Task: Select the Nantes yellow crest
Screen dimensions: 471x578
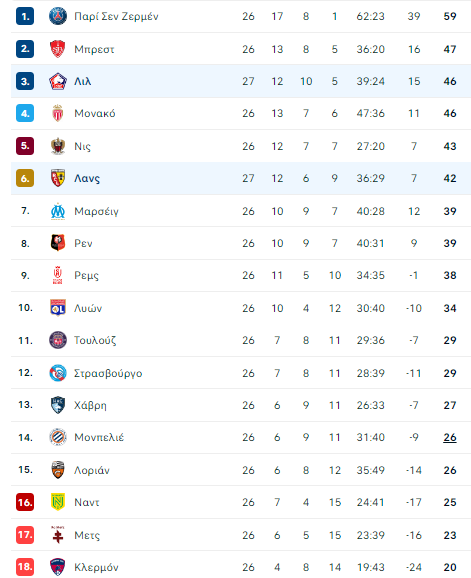Action: [58, 502]
